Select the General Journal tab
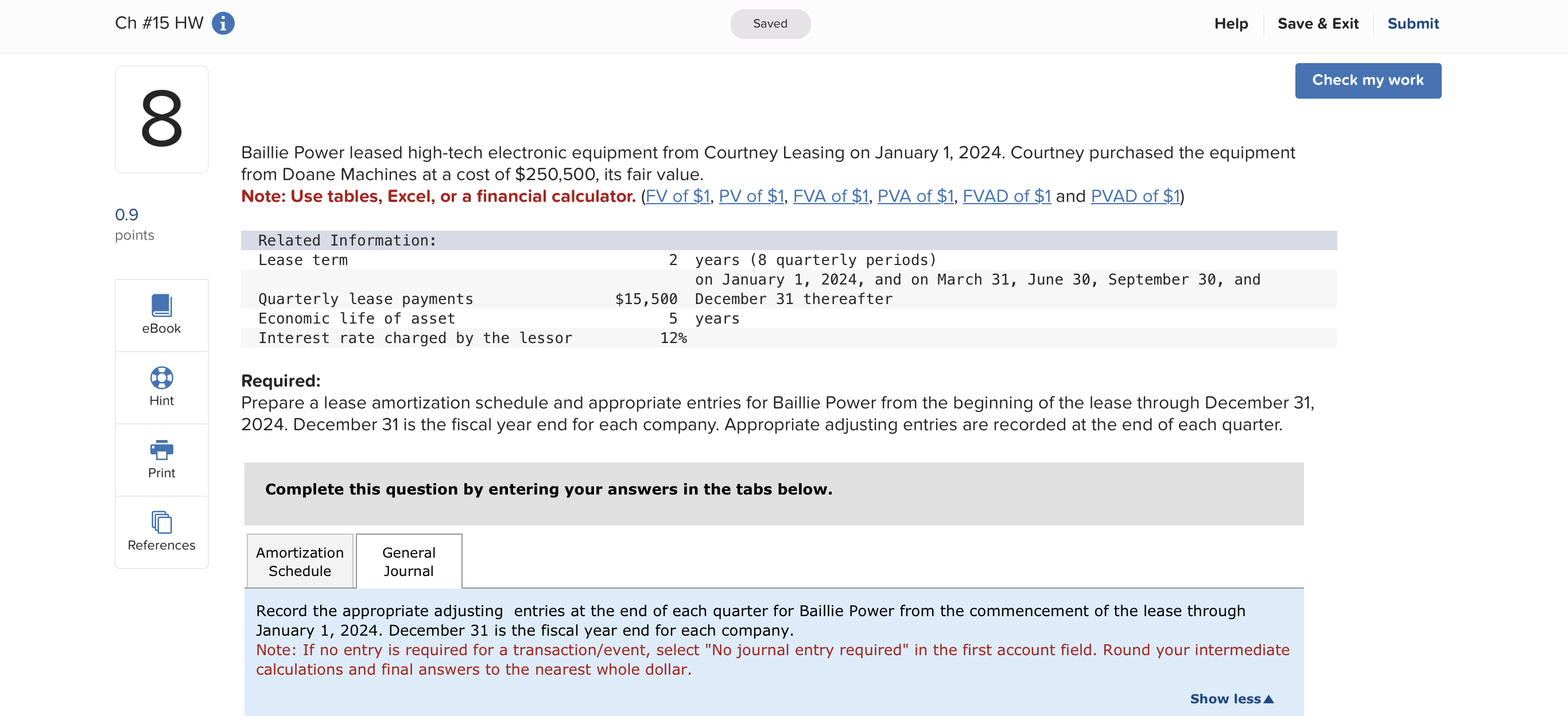 pyautogui.click(x=409, y=561)
